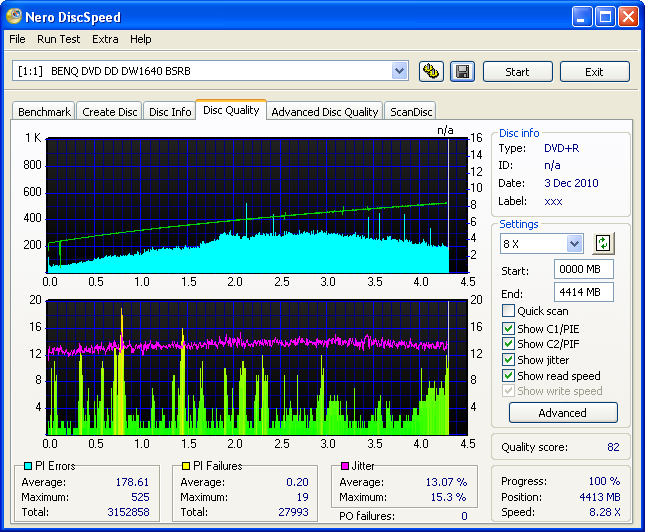
Task: Click the Start button
Action: click(x=517, y=72)
